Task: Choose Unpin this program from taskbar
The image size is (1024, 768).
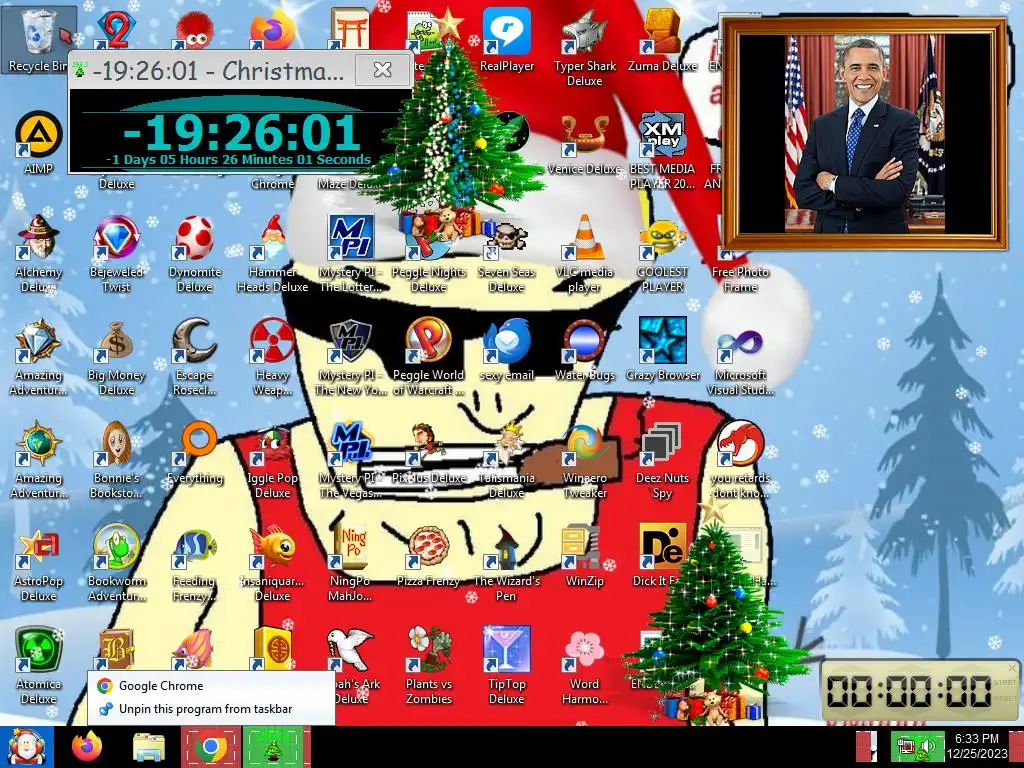Action: point(211,709)
